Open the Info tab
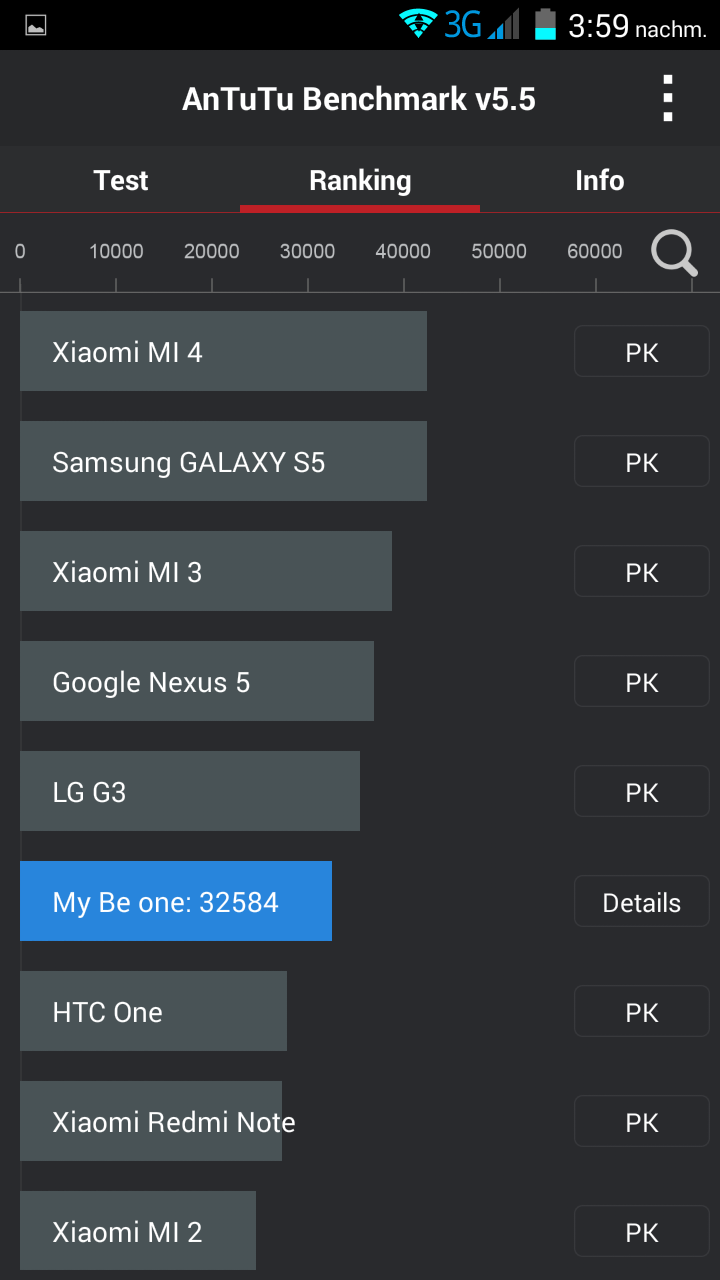The height and width of the screenshot is (1280, 720). (x=599, y=180)
